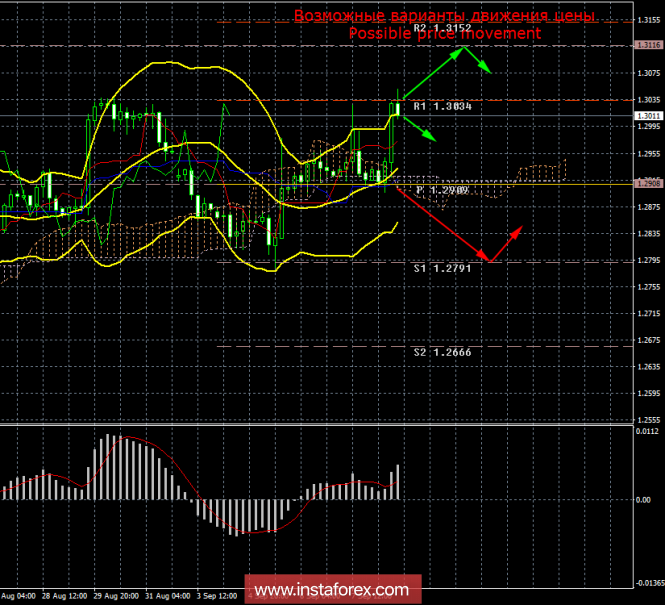The width and height of the screenshot is (665, 605).
Task: Select the S2 1.2666 support label
Action: (442, 352)
